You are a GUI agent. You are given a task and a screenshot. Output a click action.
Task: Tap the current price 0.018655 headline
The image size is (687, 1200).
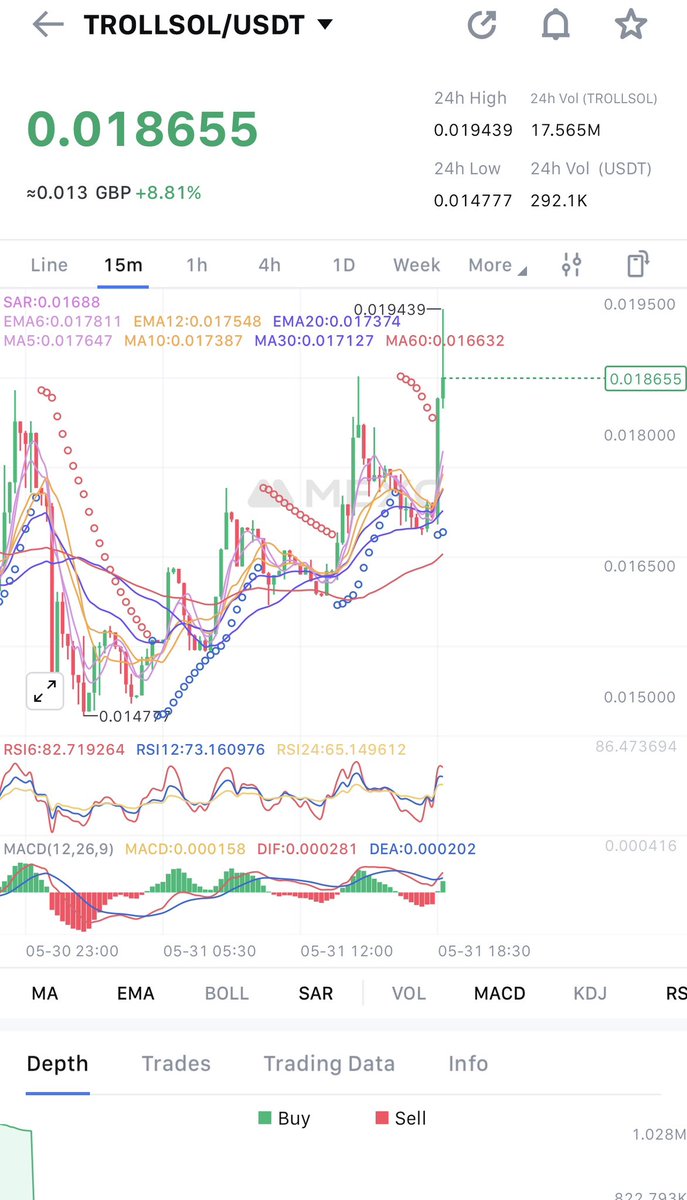click(142, 129)
